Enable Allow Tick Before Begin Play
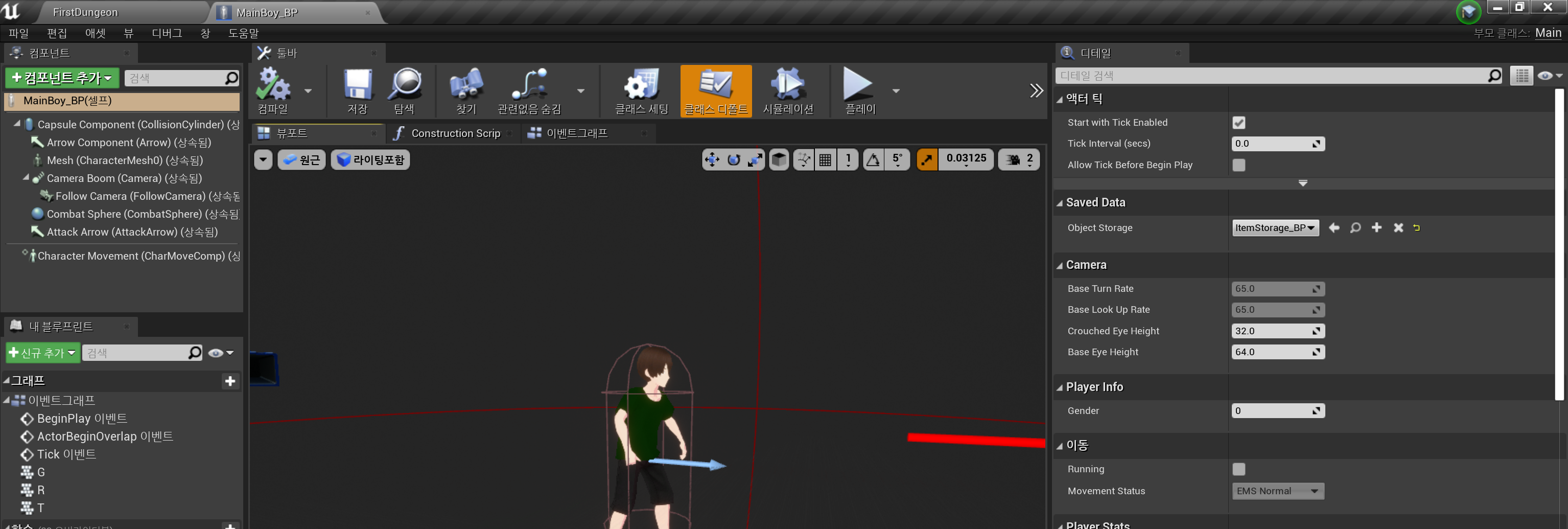 click(x=1238, y=165)
